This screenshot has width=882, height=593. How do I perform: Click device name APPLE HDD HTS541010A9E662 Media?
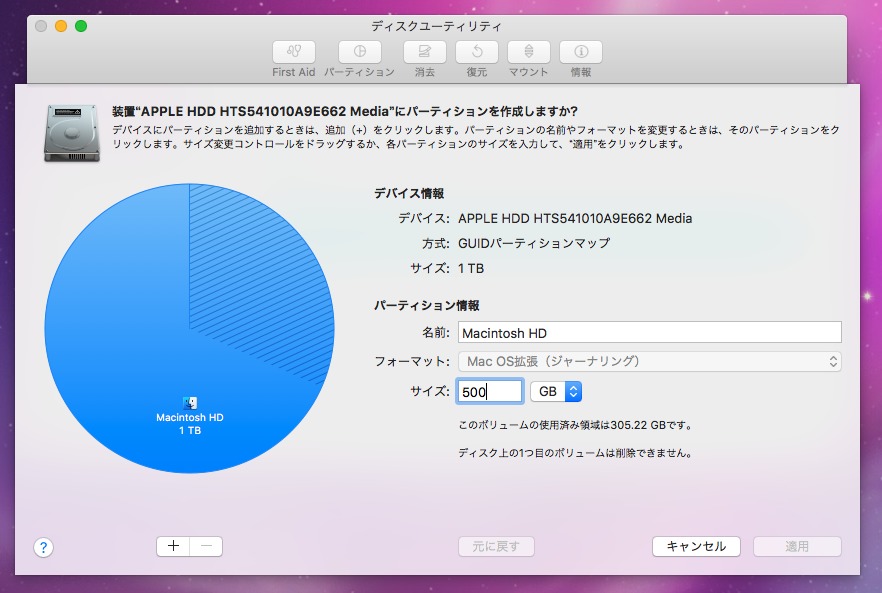pos(575,218)
